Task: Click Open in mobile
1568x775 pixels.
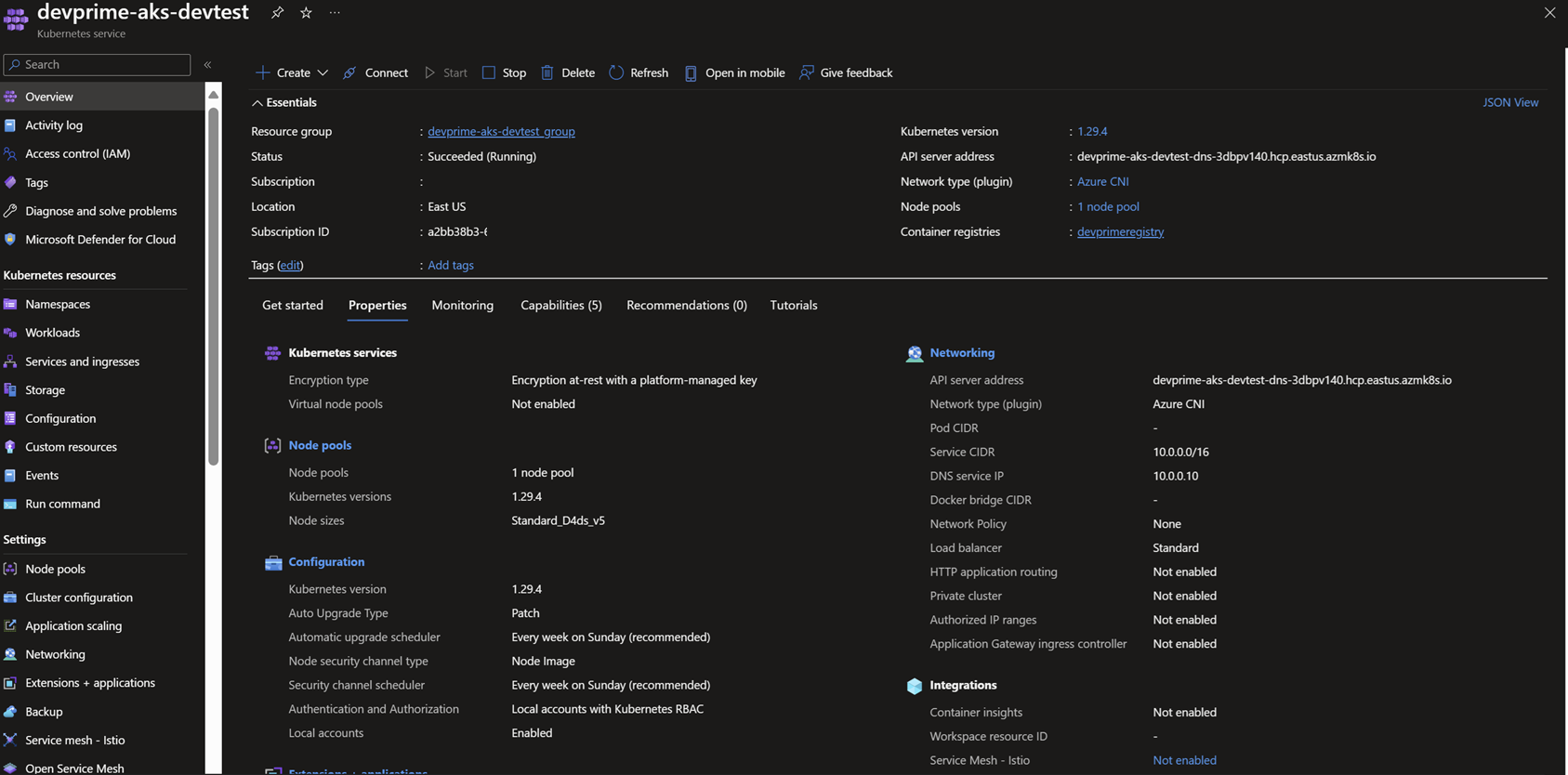Action: click(x=734, y=72)
